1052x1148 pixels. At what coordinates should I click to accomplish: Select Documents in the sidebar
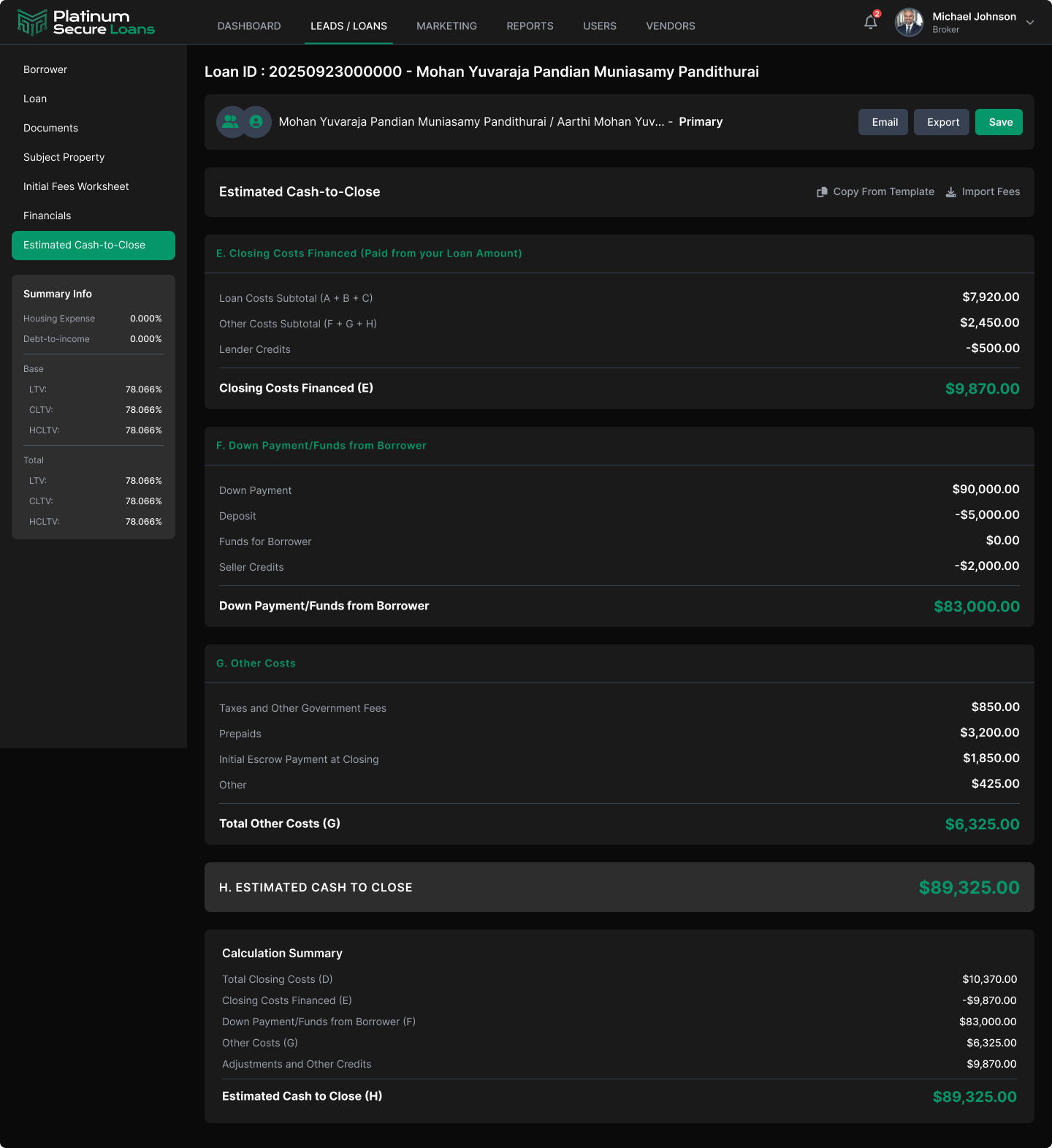coord(94,129)
